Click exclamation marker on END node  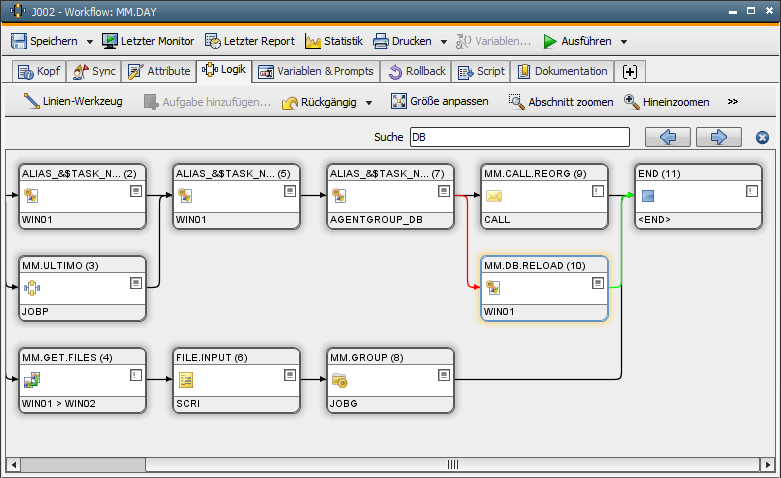click(x=752, y=191)
